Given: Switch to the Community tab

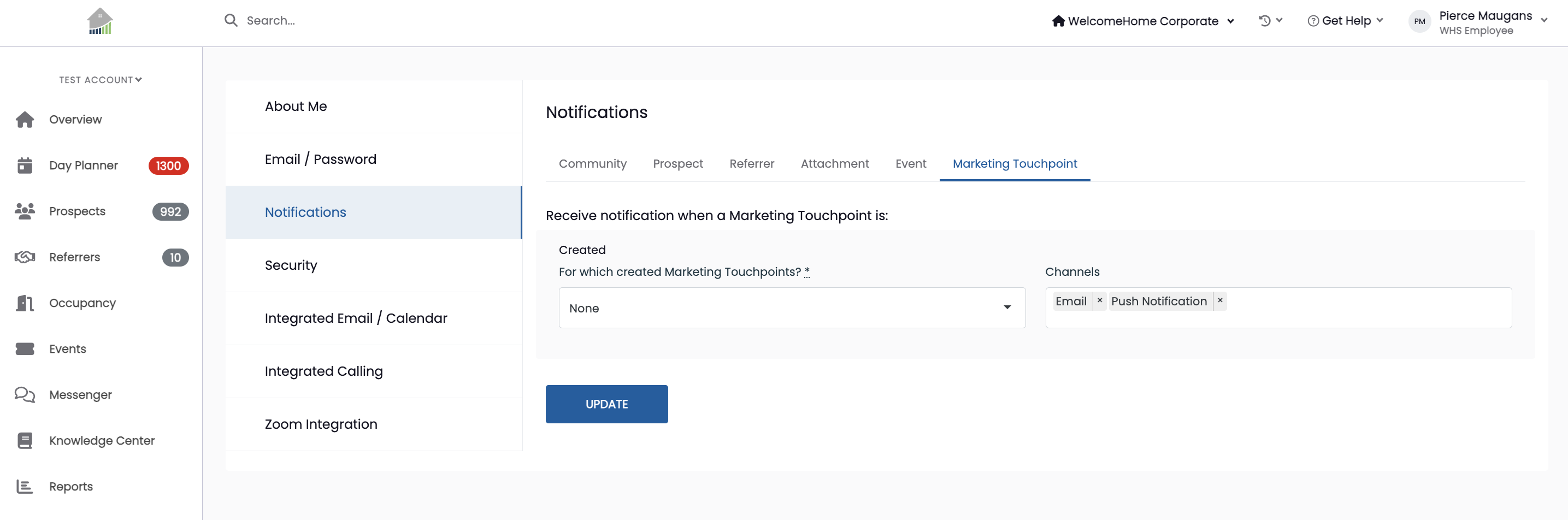Looking at the screenshot, I should (x=592, y=164).
